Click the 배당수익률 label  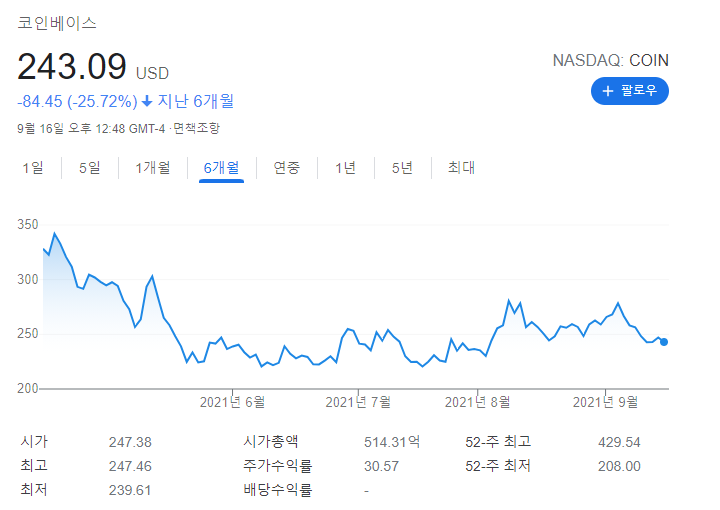278,490
